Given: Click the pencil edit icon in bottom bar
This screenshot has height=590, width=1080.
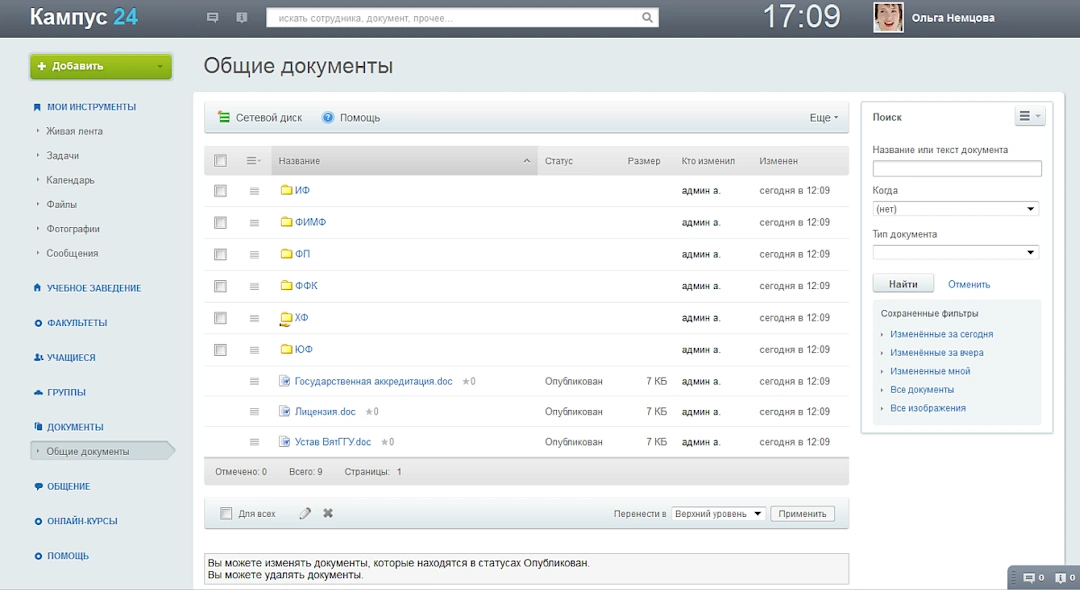Looking at the screenshot, I should 305,512.
